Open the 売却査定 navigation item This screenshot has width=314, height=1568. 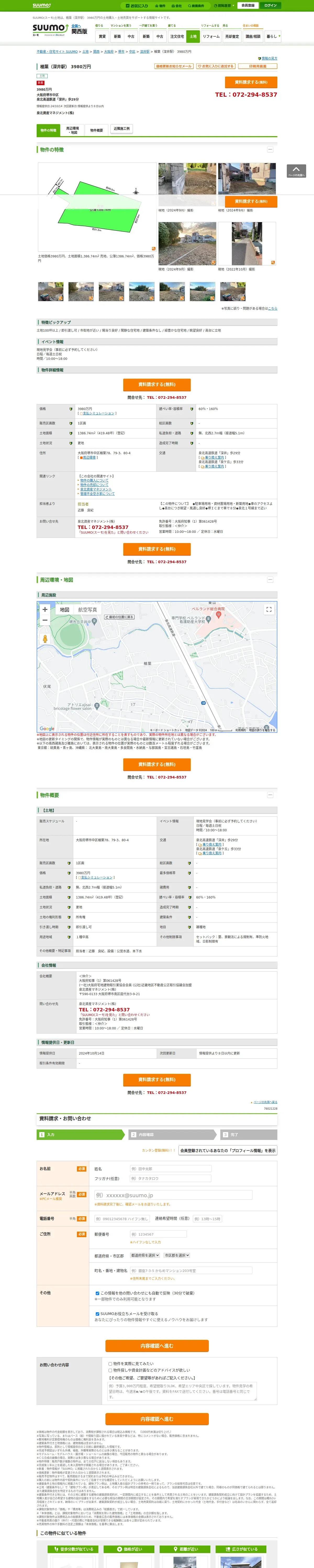pos(232,37)
